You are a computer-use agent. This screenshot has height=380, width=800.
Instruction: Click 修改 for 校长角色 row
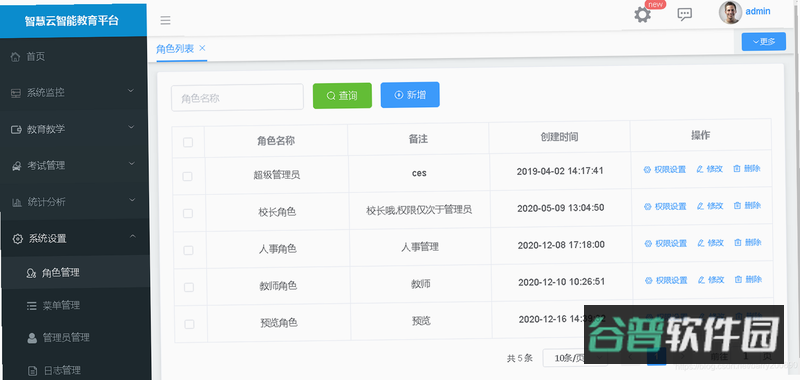click(x=710, y=206)
